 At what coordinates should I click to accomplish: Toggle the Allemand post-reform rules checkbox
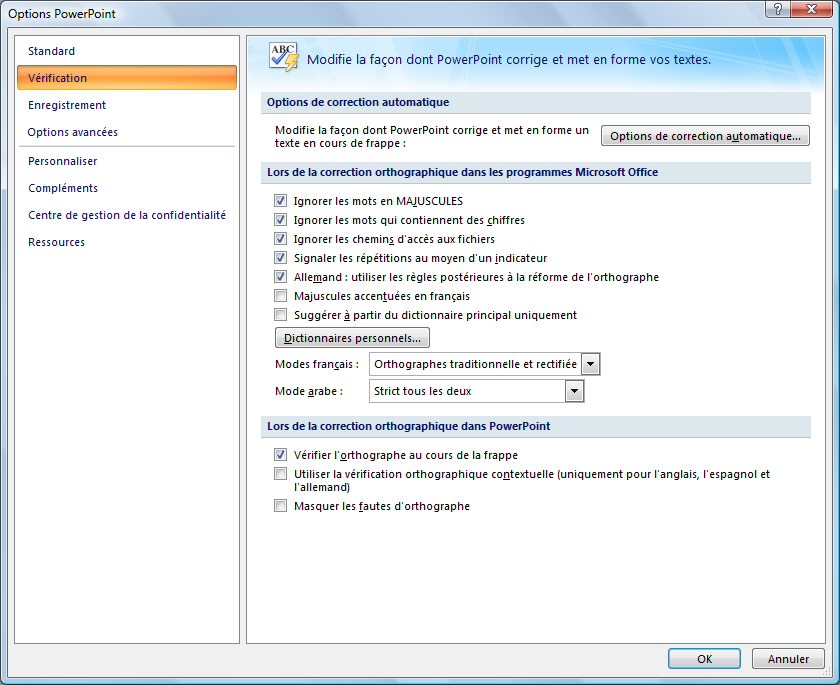(280, 277)
